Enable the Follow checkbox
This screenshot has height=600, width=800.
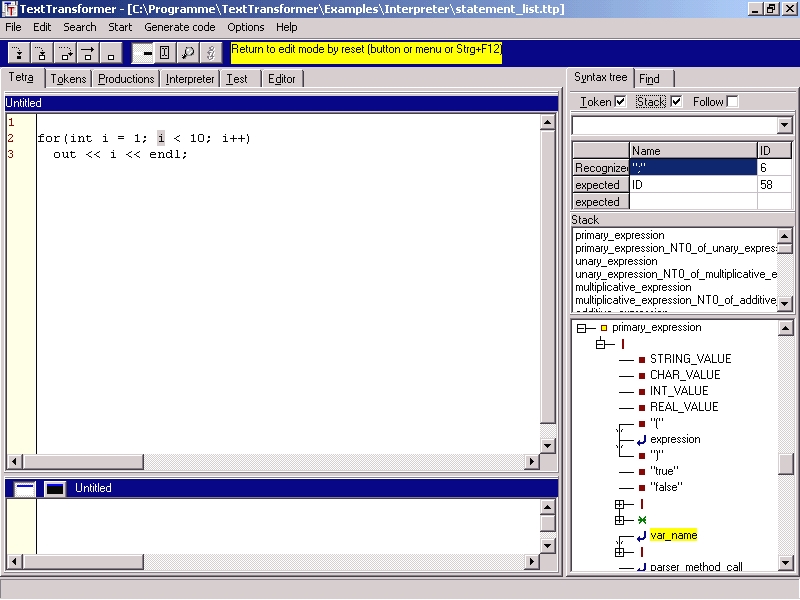(732, 102)
